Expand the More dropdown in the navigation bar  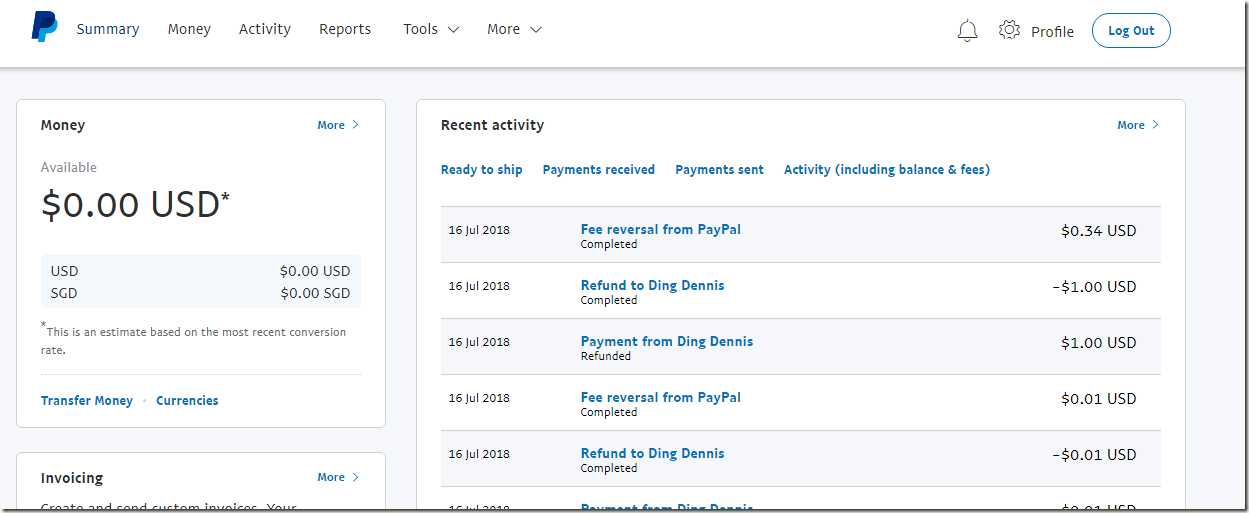(x=514, y=29)
